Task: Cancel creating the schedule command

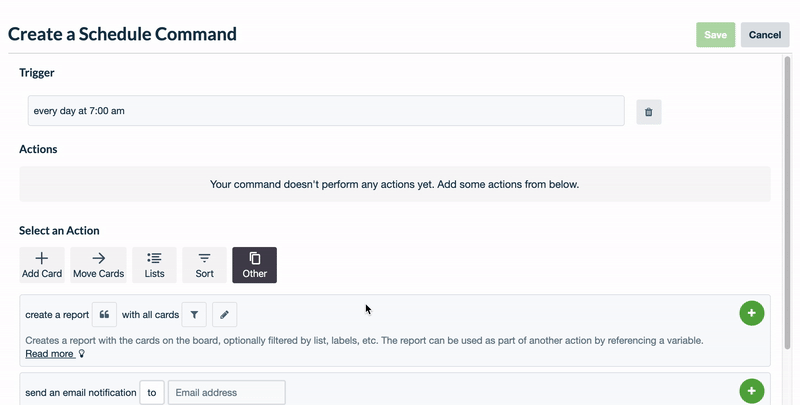Action: tap(765, 35)
